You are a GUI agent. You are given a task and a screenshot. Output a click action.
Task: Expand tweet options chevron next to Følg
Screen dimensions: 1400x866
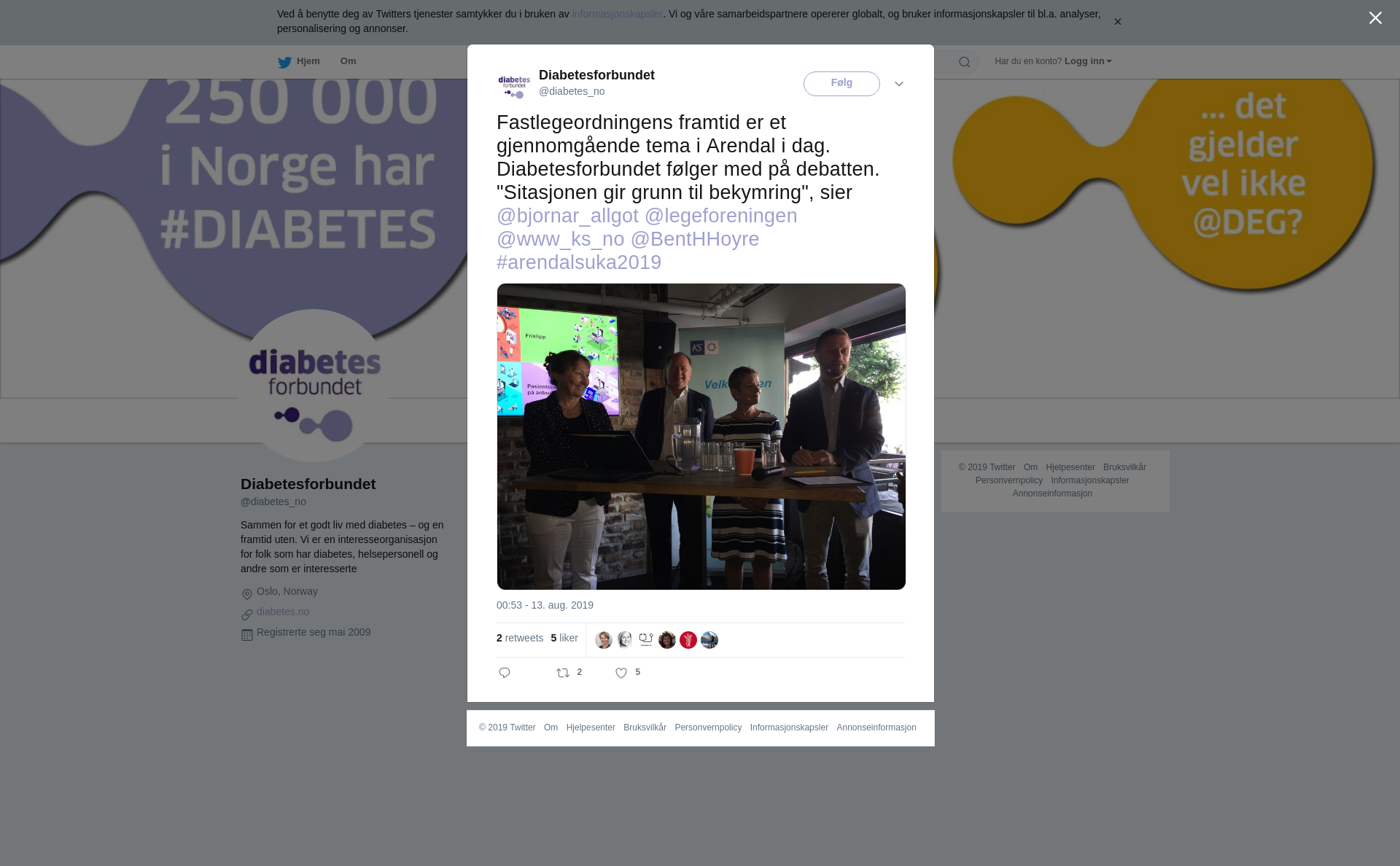click(899, 84)
